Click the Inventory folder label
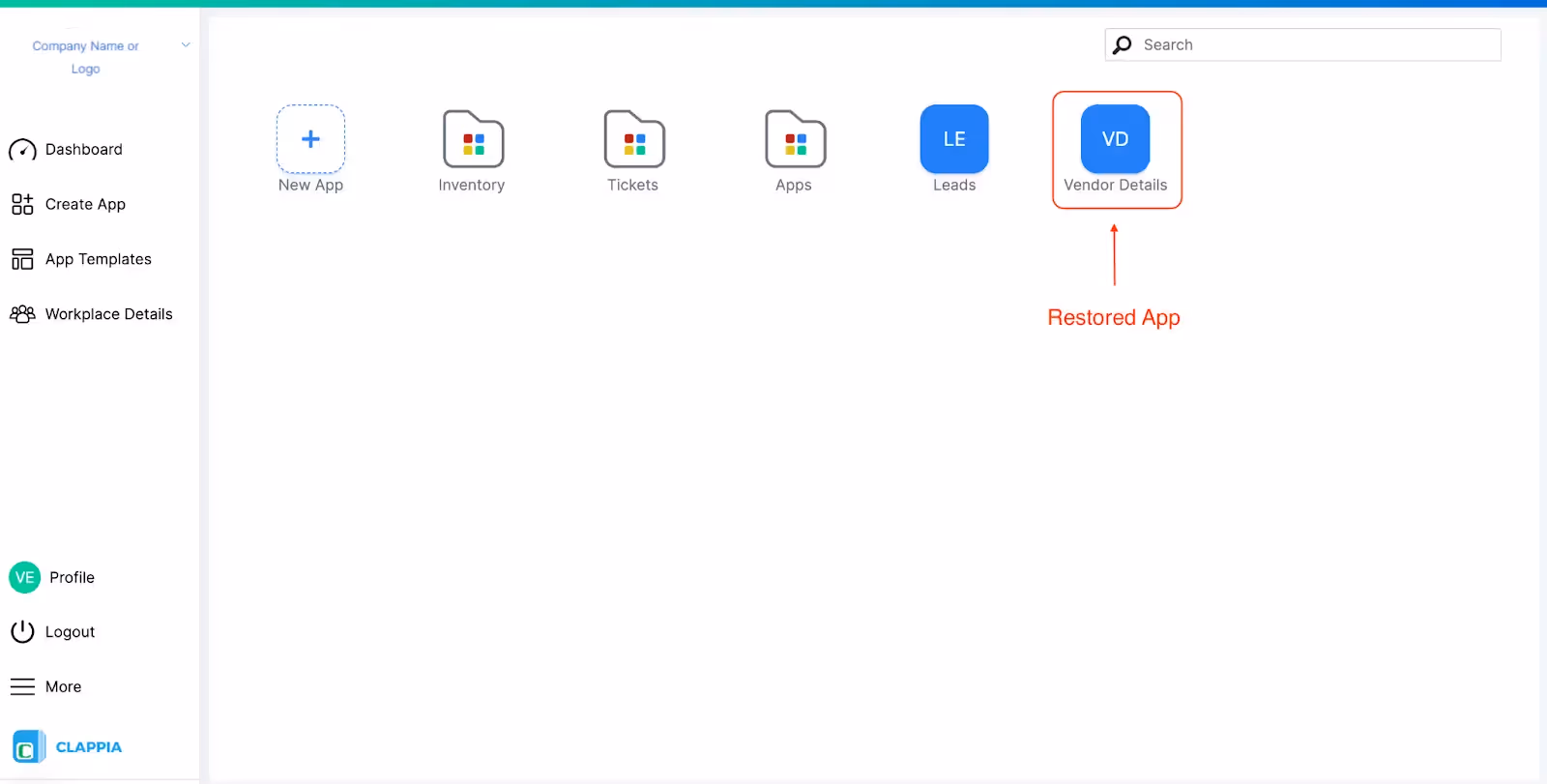The image size is (1547, 784). point(472,186)
